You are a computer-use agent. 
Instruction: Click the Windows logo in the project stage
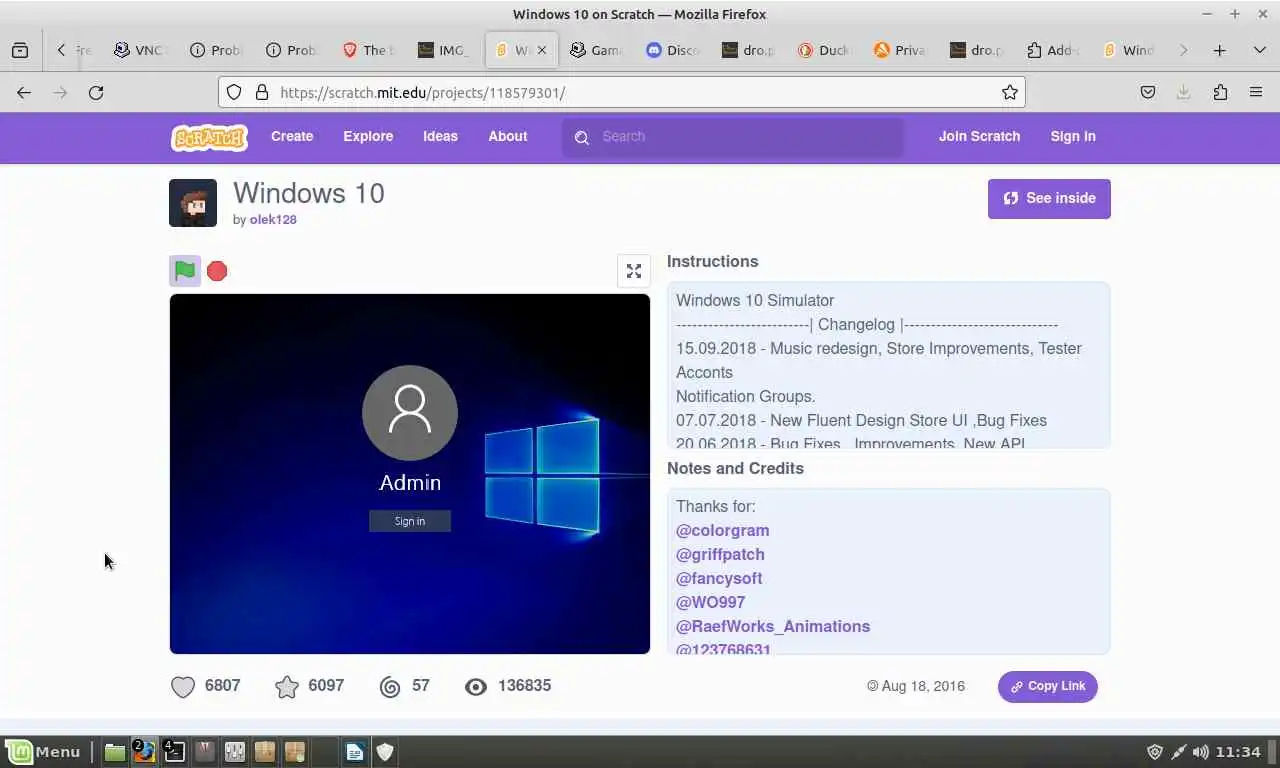(x=542, y=476)
